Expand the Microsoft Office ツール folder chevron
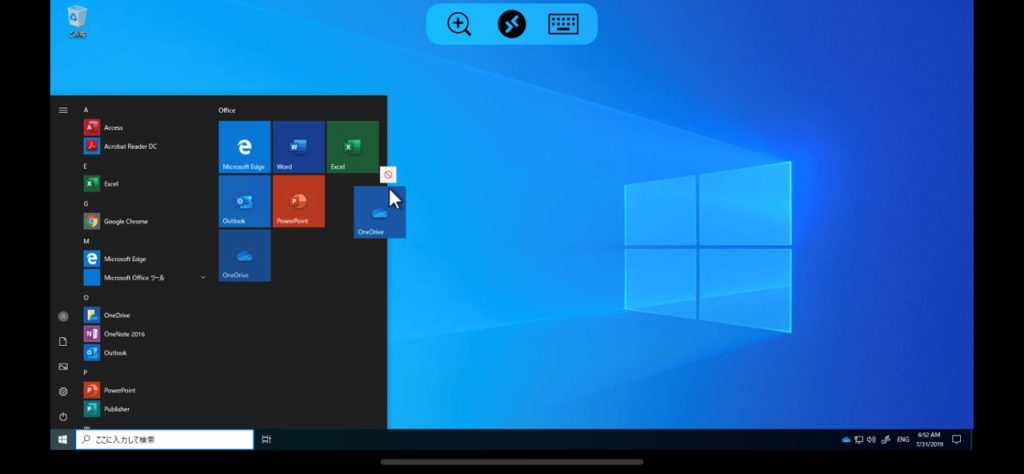The height and width of the screenshot is (474, 1024). (x=203, y=277)
